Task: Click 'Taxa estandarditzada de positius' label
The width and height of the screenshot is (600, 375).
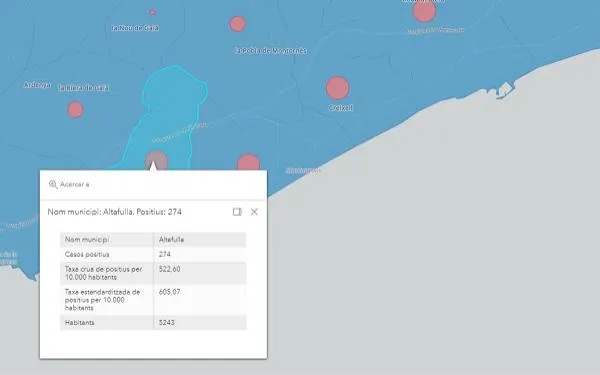Action: click(x=102, y=300)
